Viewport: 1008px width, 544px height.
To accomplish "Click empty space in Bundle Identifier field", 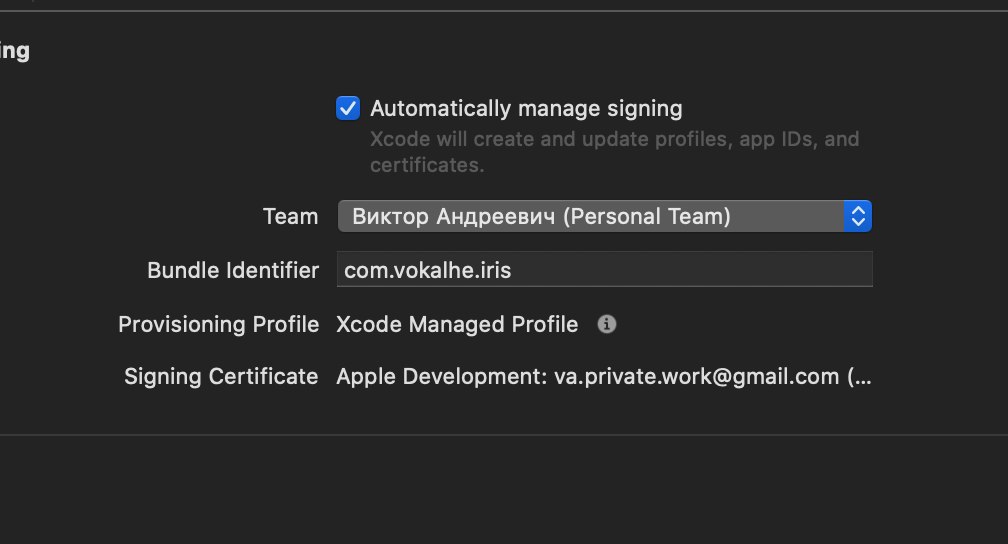I will coord(694,269).
